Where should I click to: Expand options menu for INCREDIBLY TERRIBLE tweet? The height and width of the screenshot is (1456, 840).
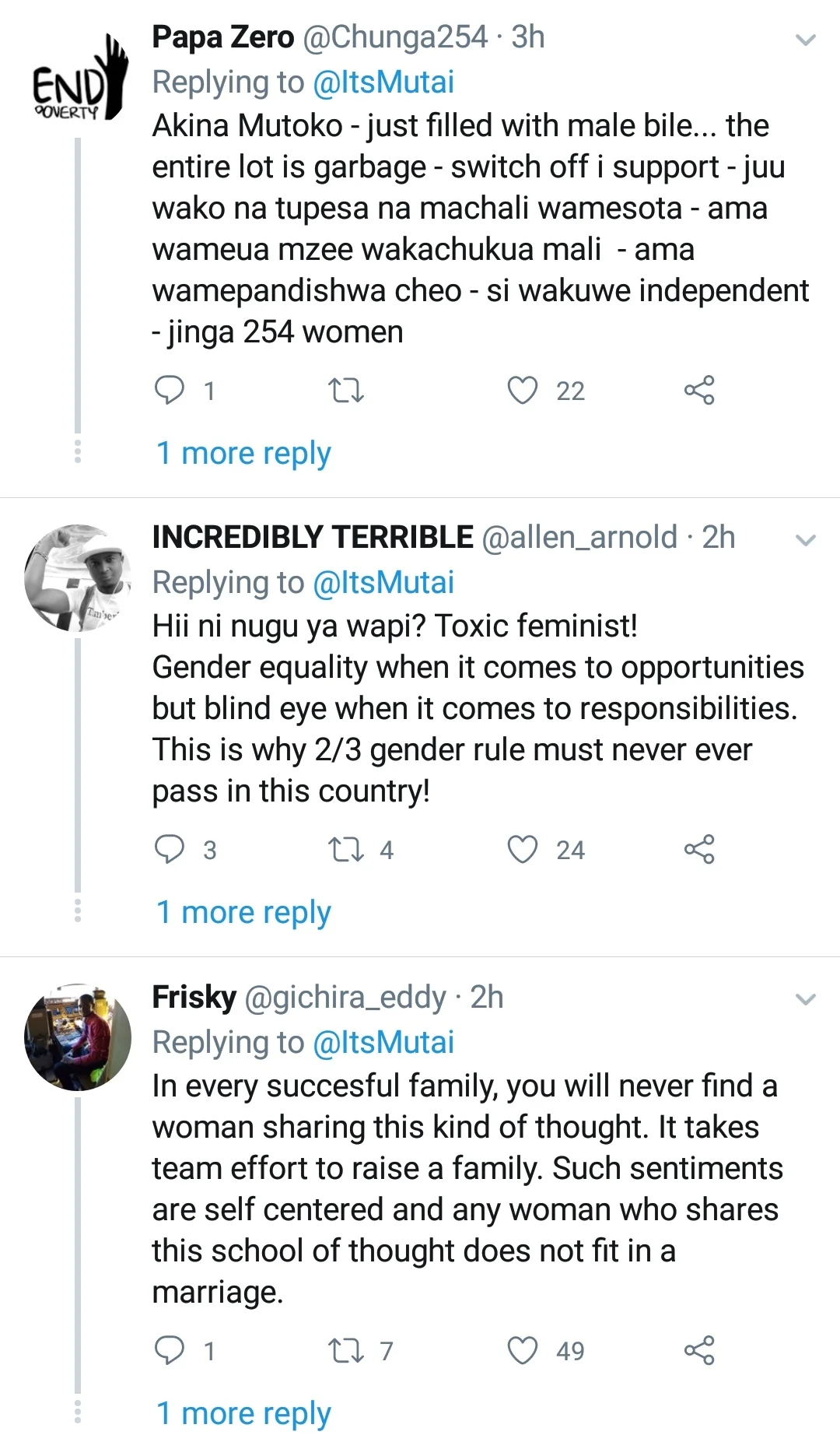[x=807, y=540]
